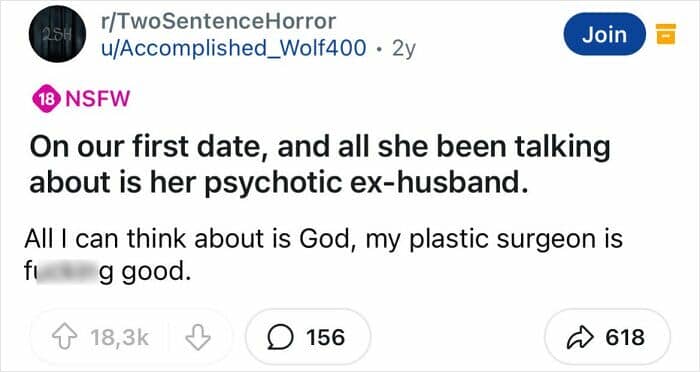Open the post titled 'On our first date'

click(x=320, y=165)
